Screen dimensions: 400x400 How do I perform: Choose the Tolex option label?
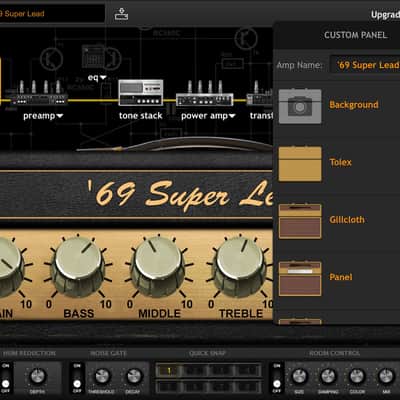point(340,162)
